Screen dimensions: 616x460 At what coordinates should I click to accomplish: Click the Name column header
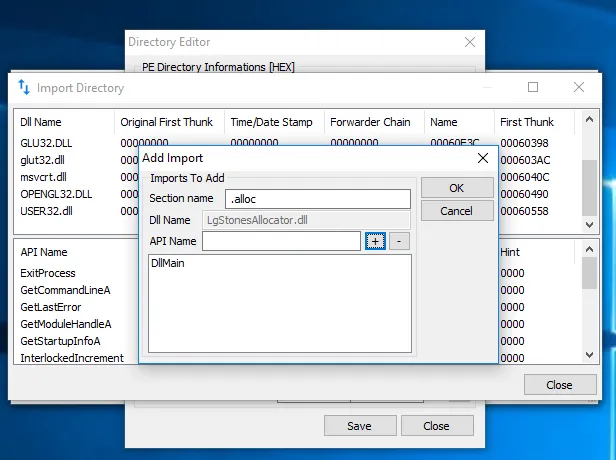pyautogui.click(x=459, y=122)
